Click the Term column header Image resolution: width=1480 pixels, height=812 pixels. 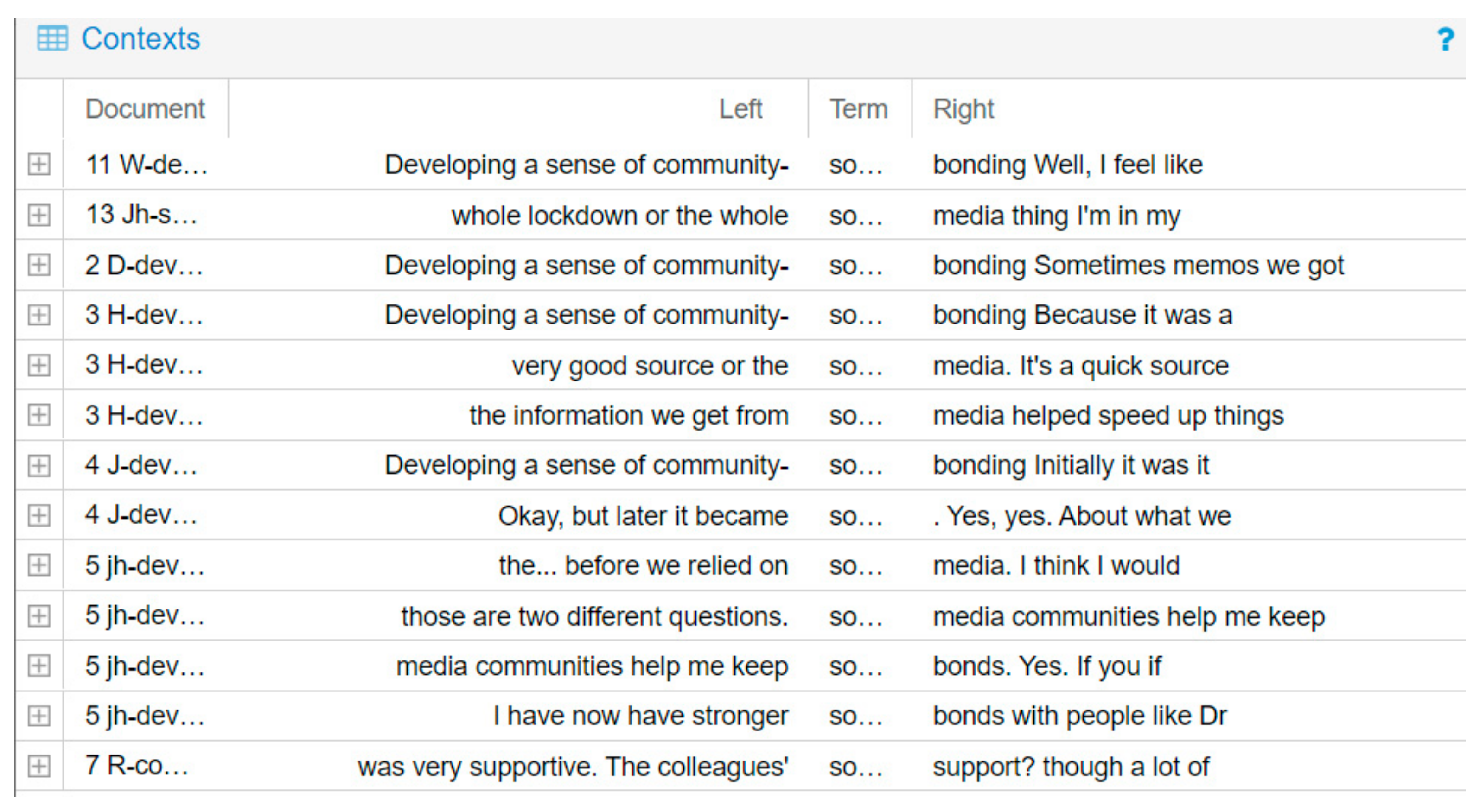[x=858, y=109]
